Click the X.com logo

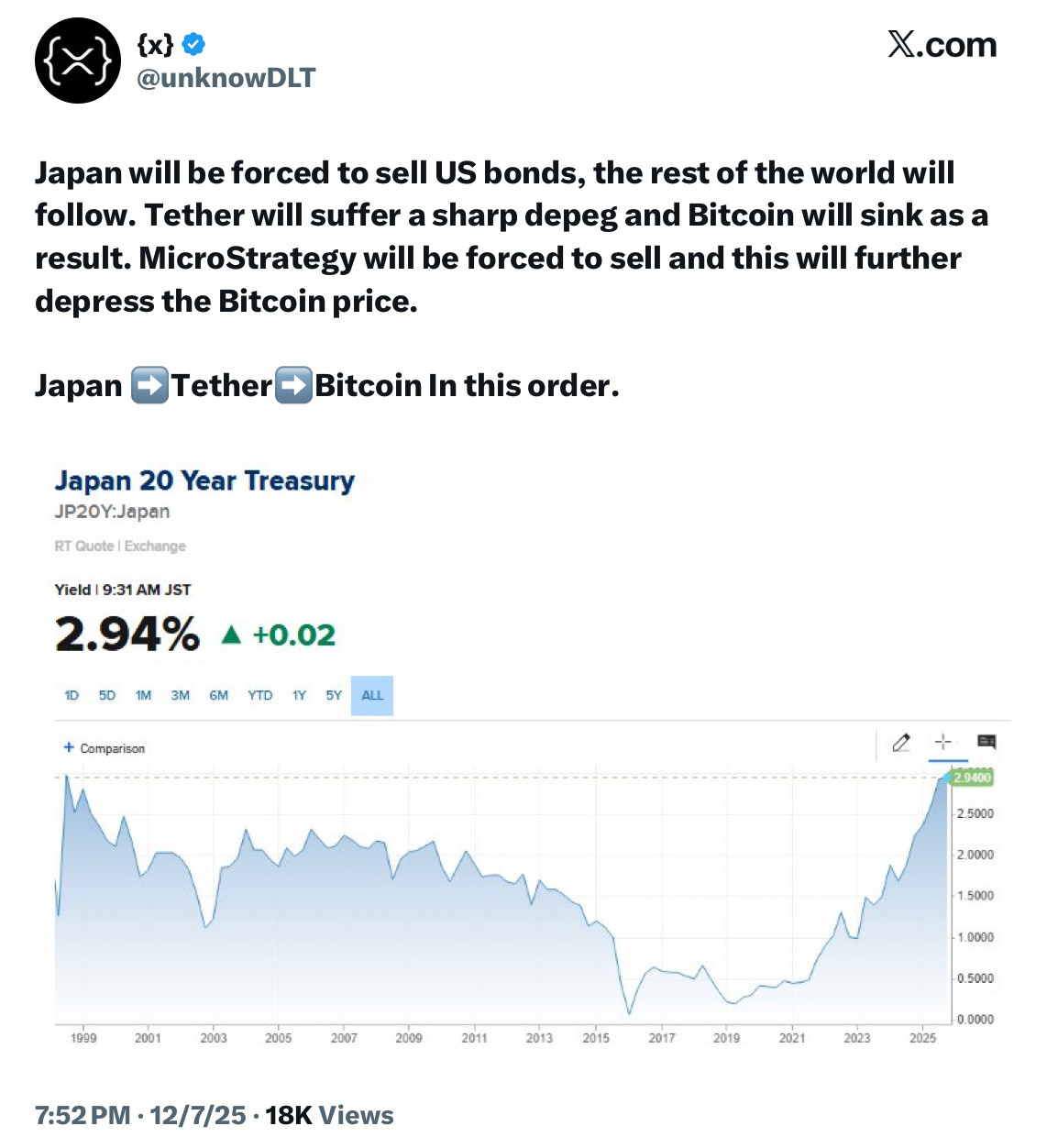pyautogui.click(x=942, y=45)
